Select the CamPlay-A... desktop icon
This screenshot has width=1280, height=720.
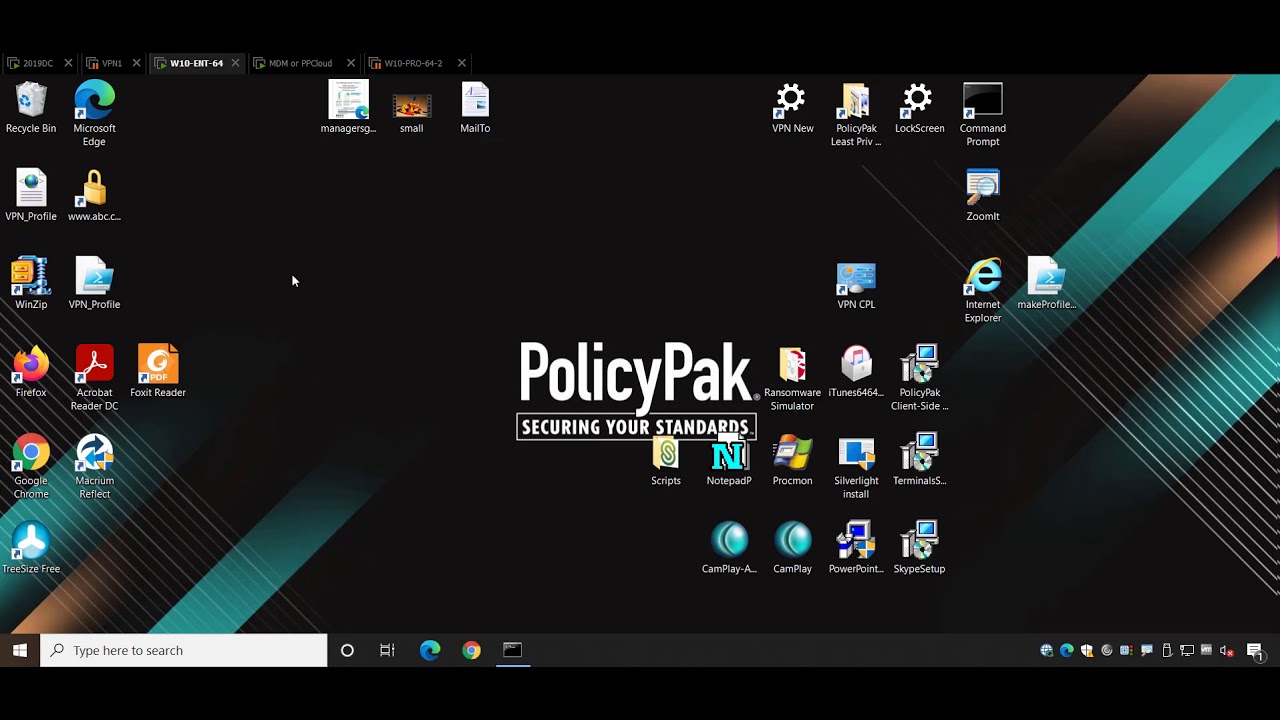(729, 548)
